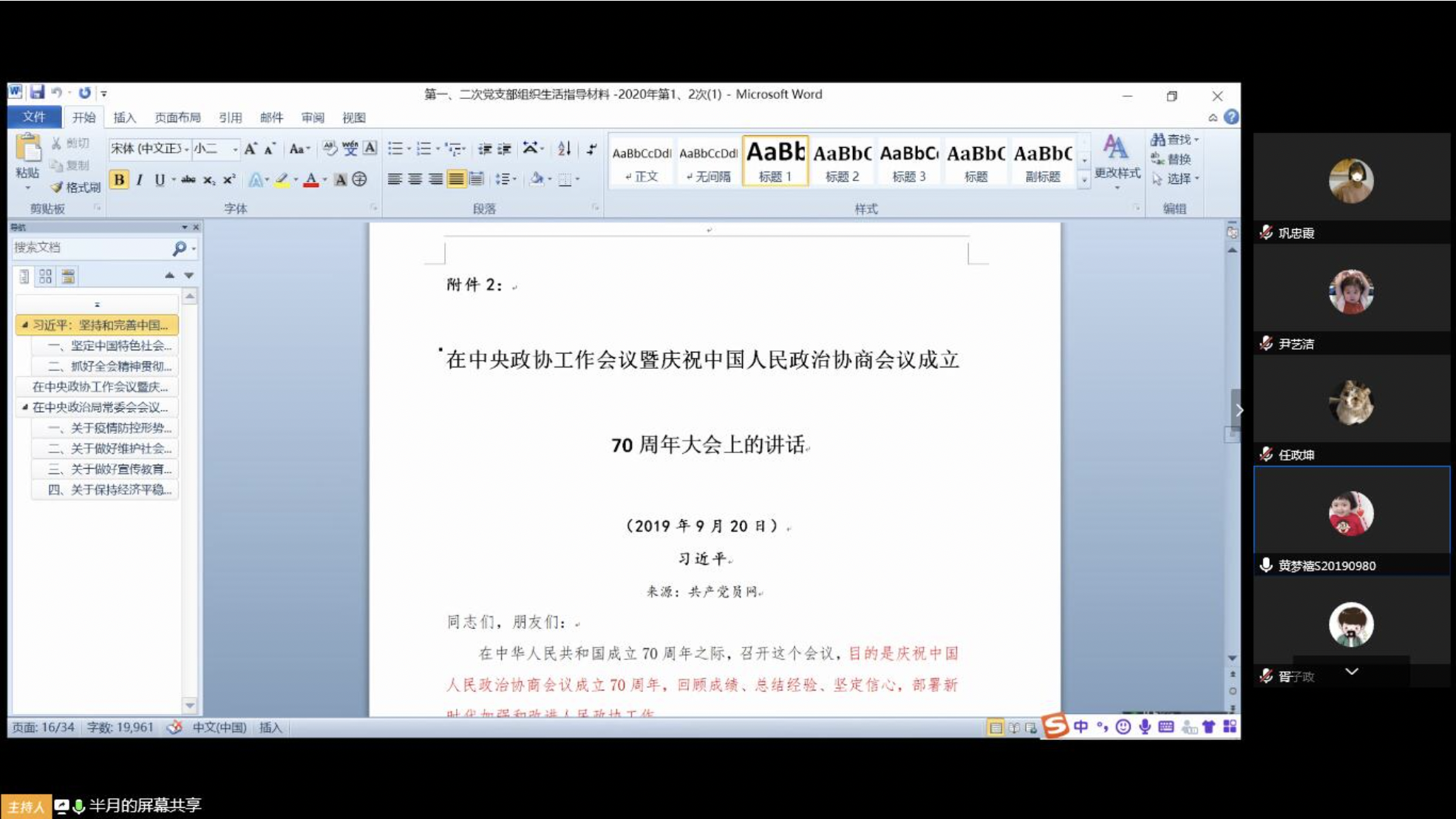Click the text highlight color marker icon

click(x=282, y=179)
